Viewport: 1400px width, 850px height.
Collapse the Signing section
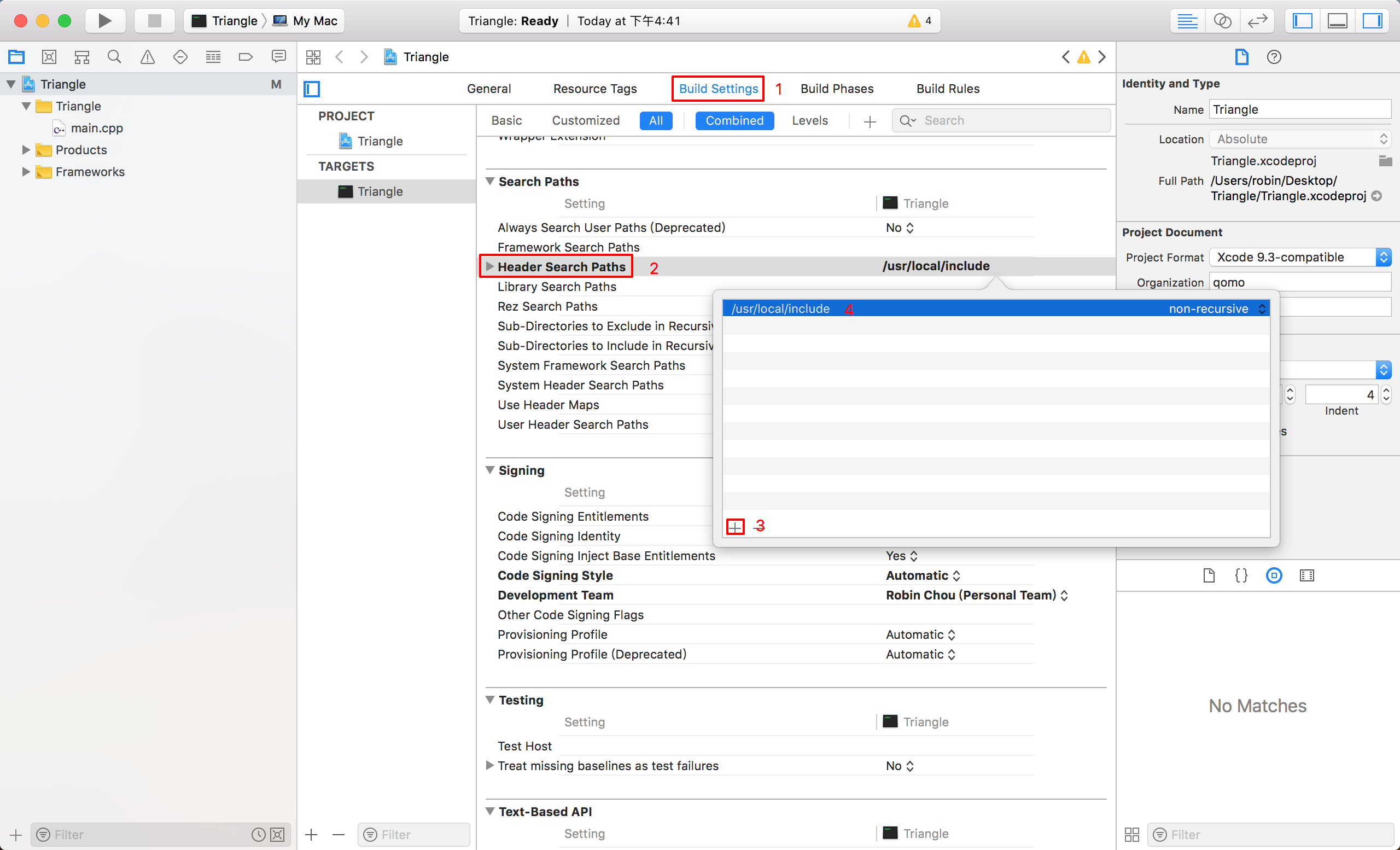[490, 470]
